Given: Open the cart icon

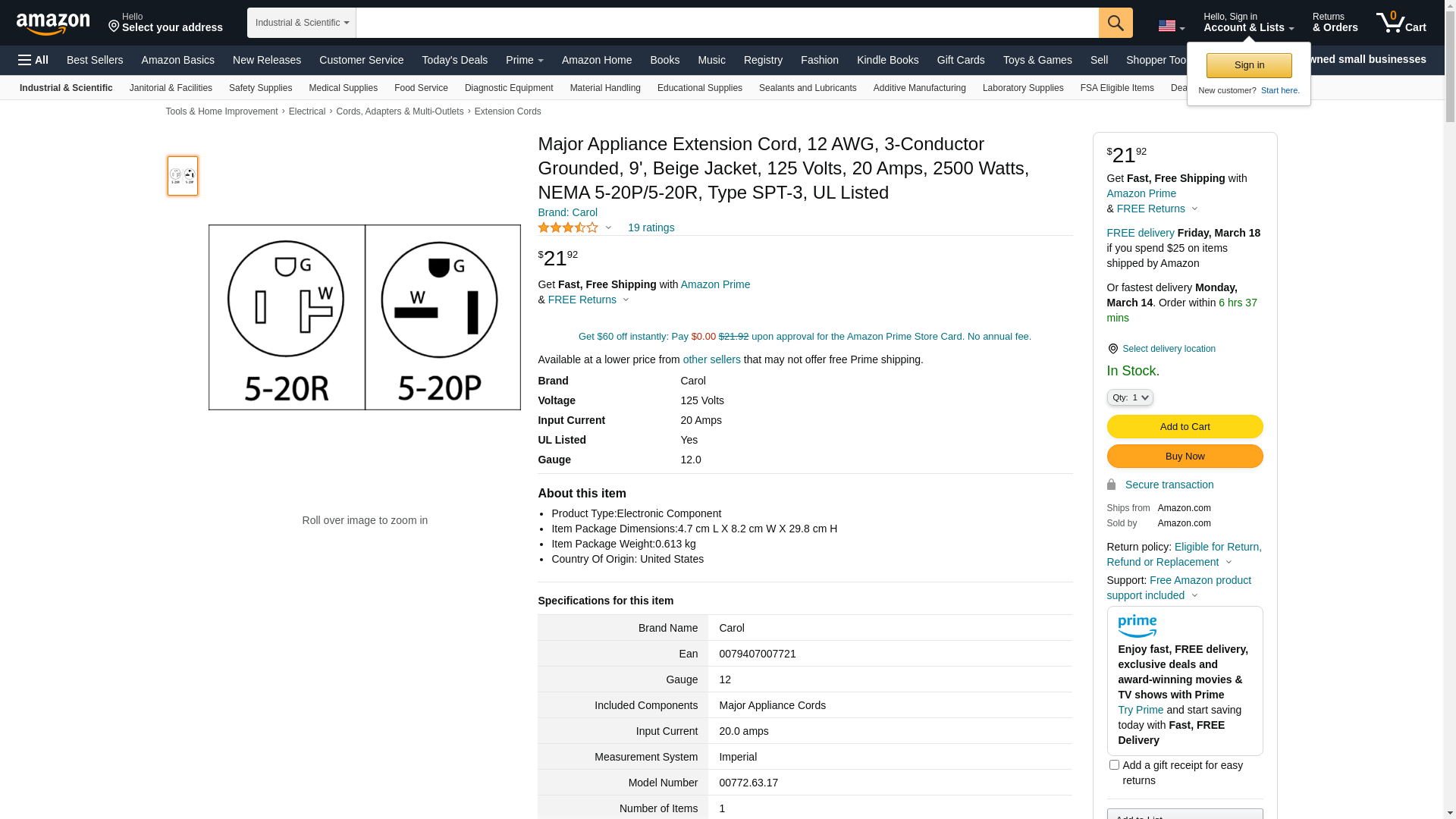Looking at the screenshot, I should 1401,23.
